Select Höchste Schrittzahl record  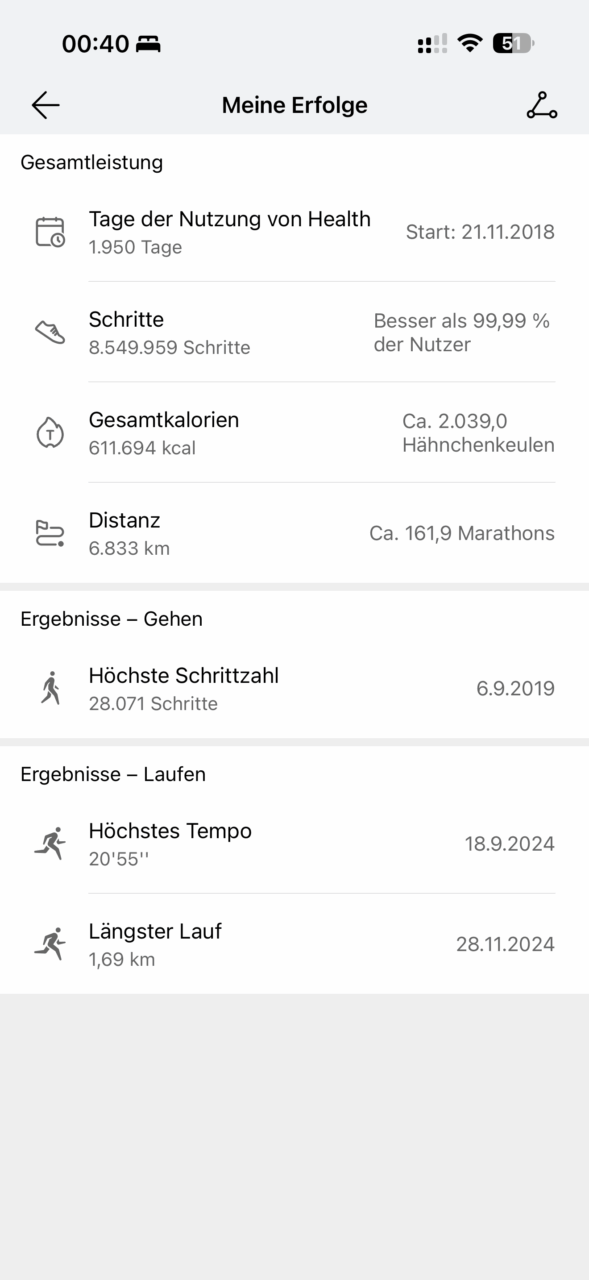(294, 688)
